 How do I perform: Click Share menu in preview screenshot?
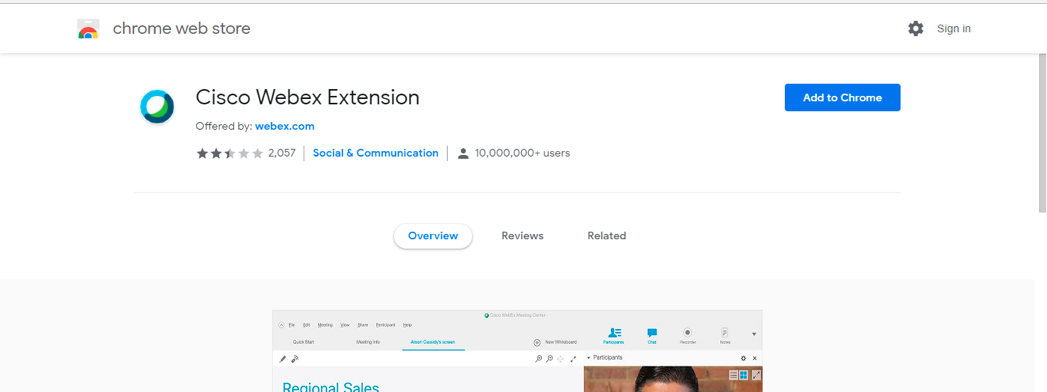(x=363, y=325)
